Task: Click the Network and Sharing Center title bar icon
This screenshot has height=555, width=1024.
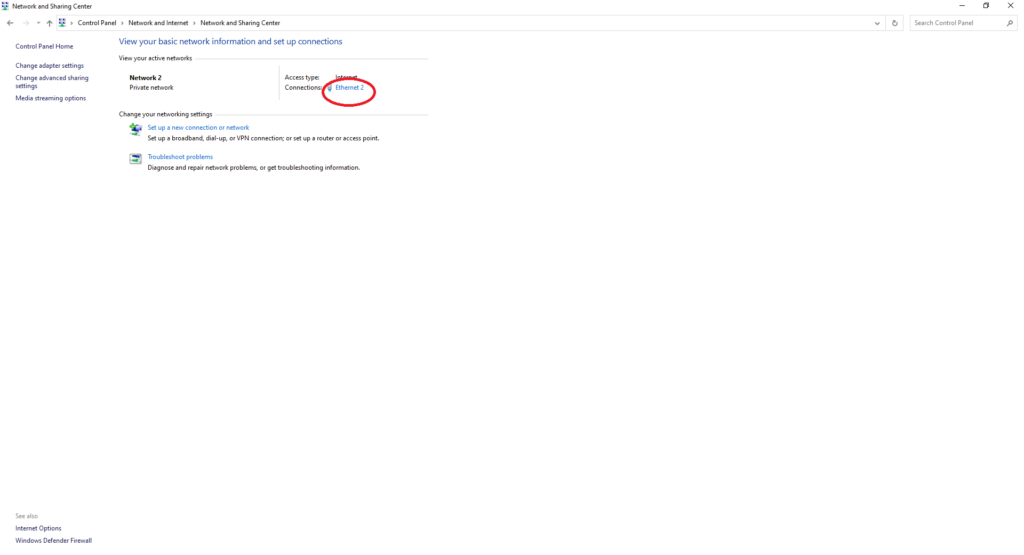Action: (6, 6)
